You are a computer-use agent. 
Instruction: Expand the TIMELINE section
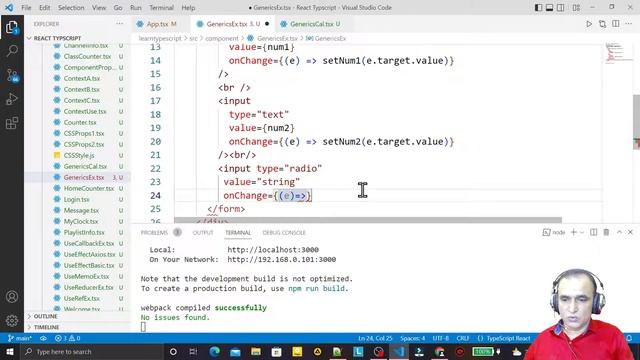46,327
